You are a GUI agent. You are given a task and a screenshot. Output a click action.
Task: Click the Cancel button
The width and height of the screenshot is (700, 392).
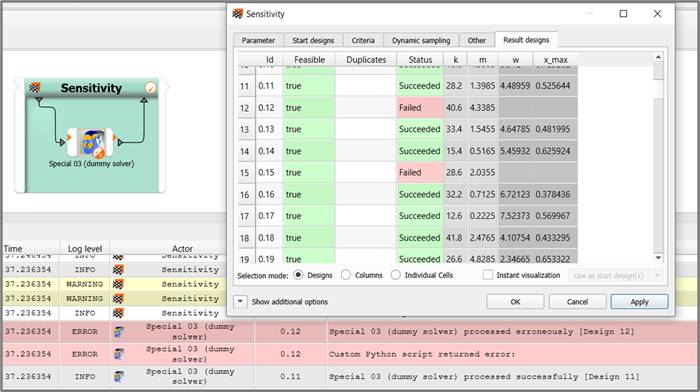577,302
